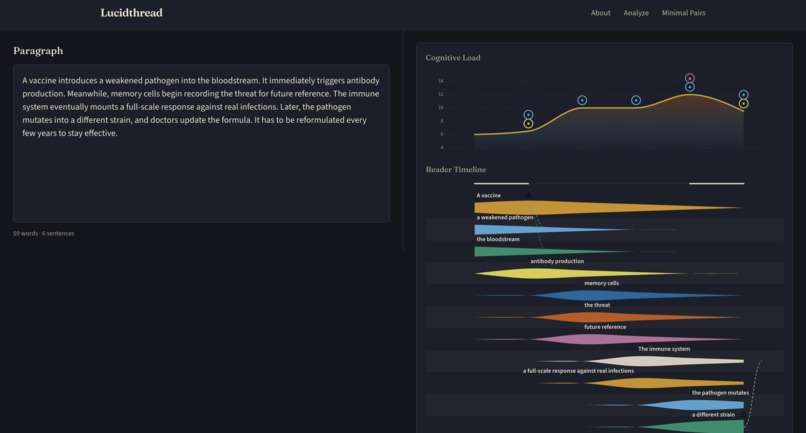This screenshot has width=806, height=433.
Task: Click the first white segment bar under Reader Timeline
Action: (501, 183)
